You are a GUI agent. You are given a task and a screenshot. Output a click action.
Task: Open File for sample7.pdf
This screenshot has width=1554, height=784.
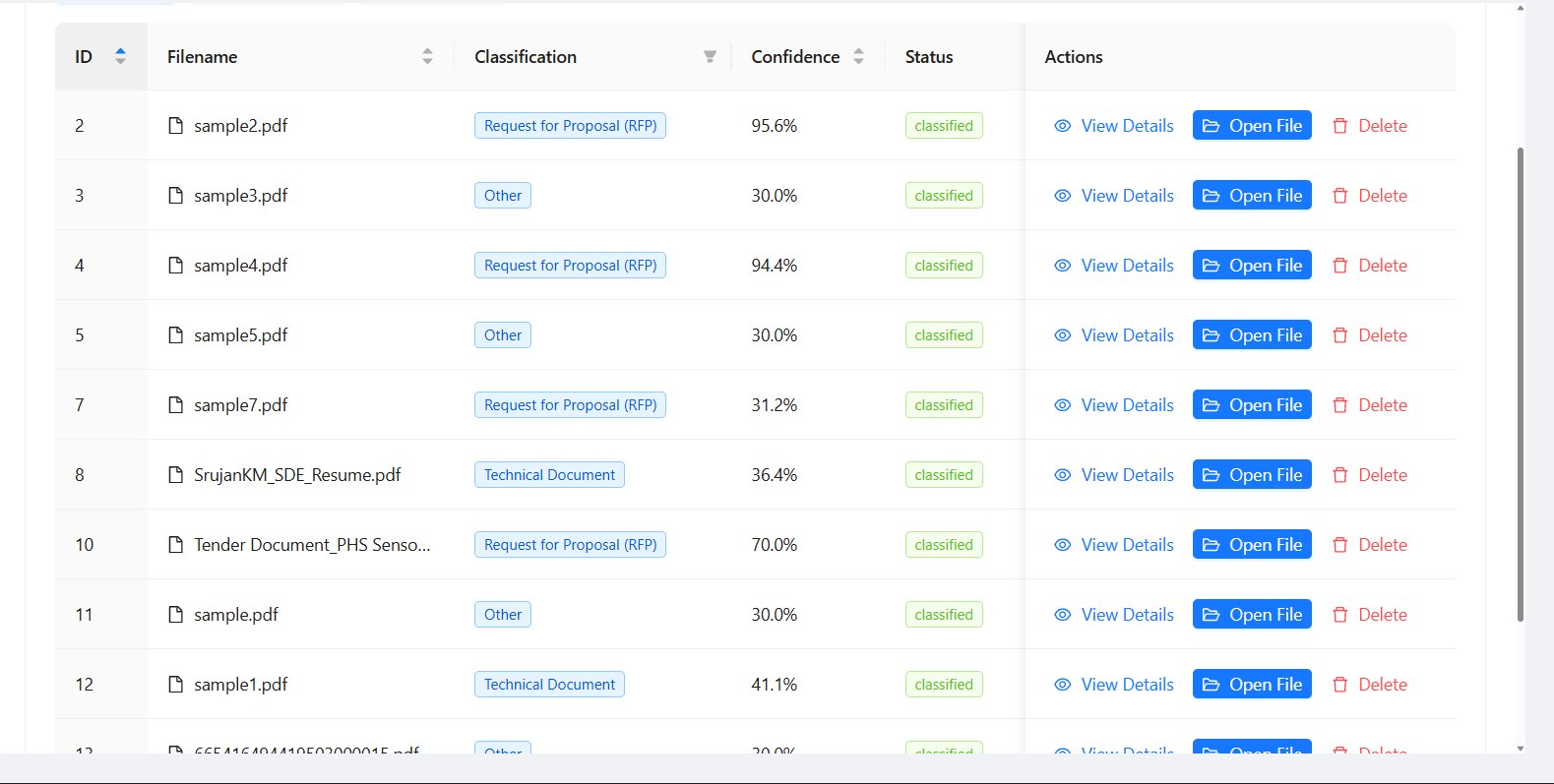click(1252, 404)
